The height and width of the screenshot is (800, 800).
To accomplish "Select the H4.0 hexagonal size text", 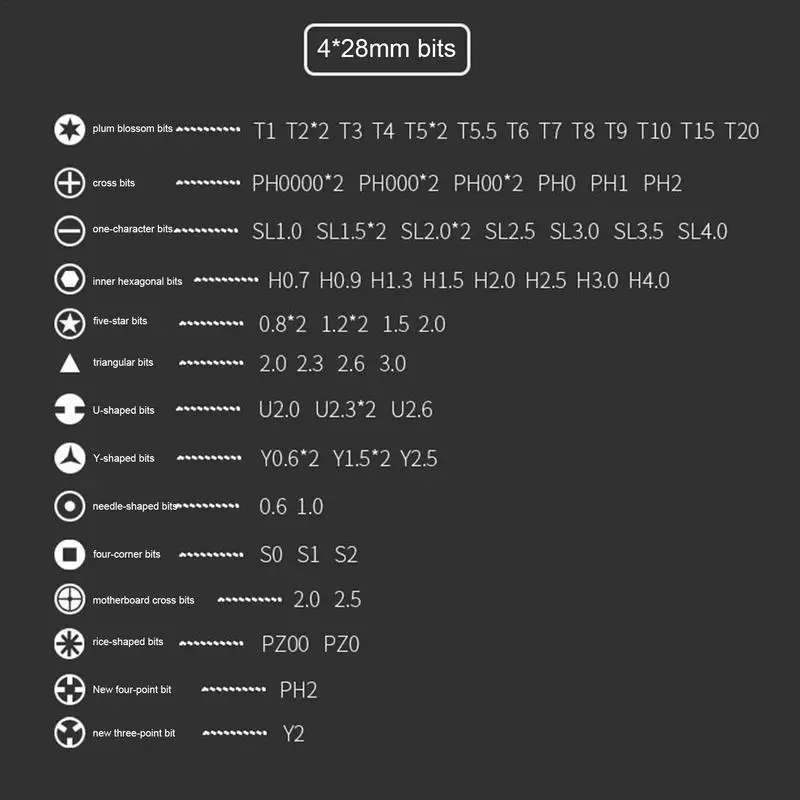I will (649, 281).
